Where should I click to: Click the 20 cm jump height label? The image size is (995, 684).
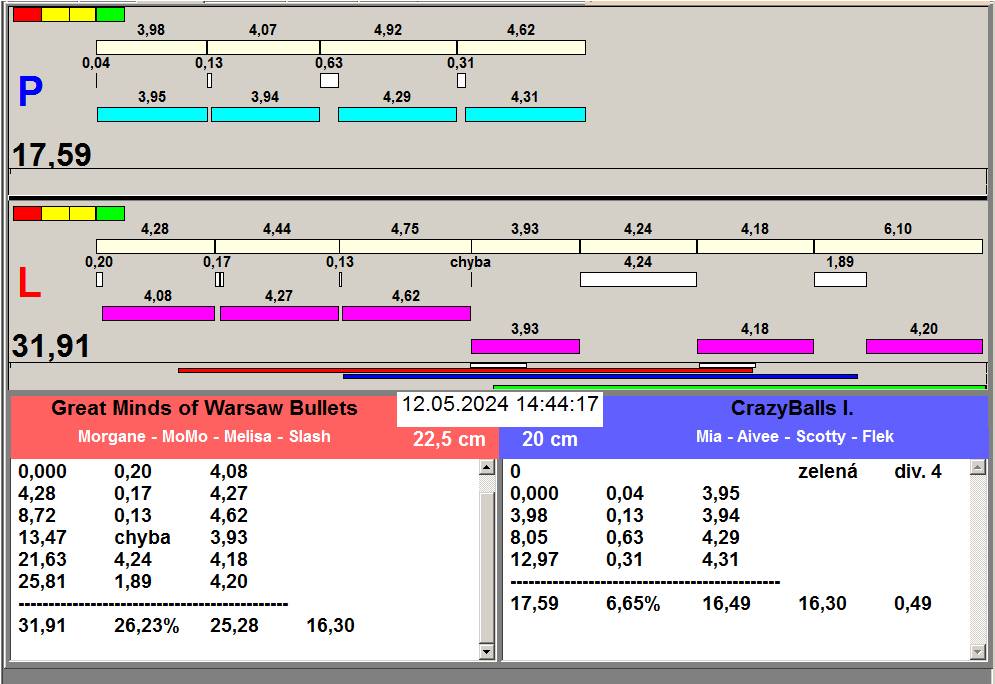[x=550, y=439]
